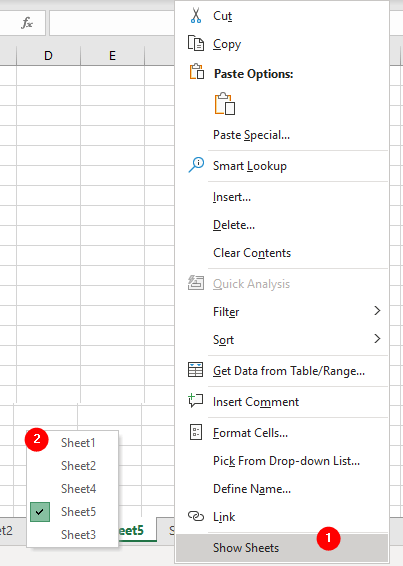The height and width of the screenshot is (566, 403).
Task: Click the formula bar input field
Action: pyautogui.click(x=112, y=23)
